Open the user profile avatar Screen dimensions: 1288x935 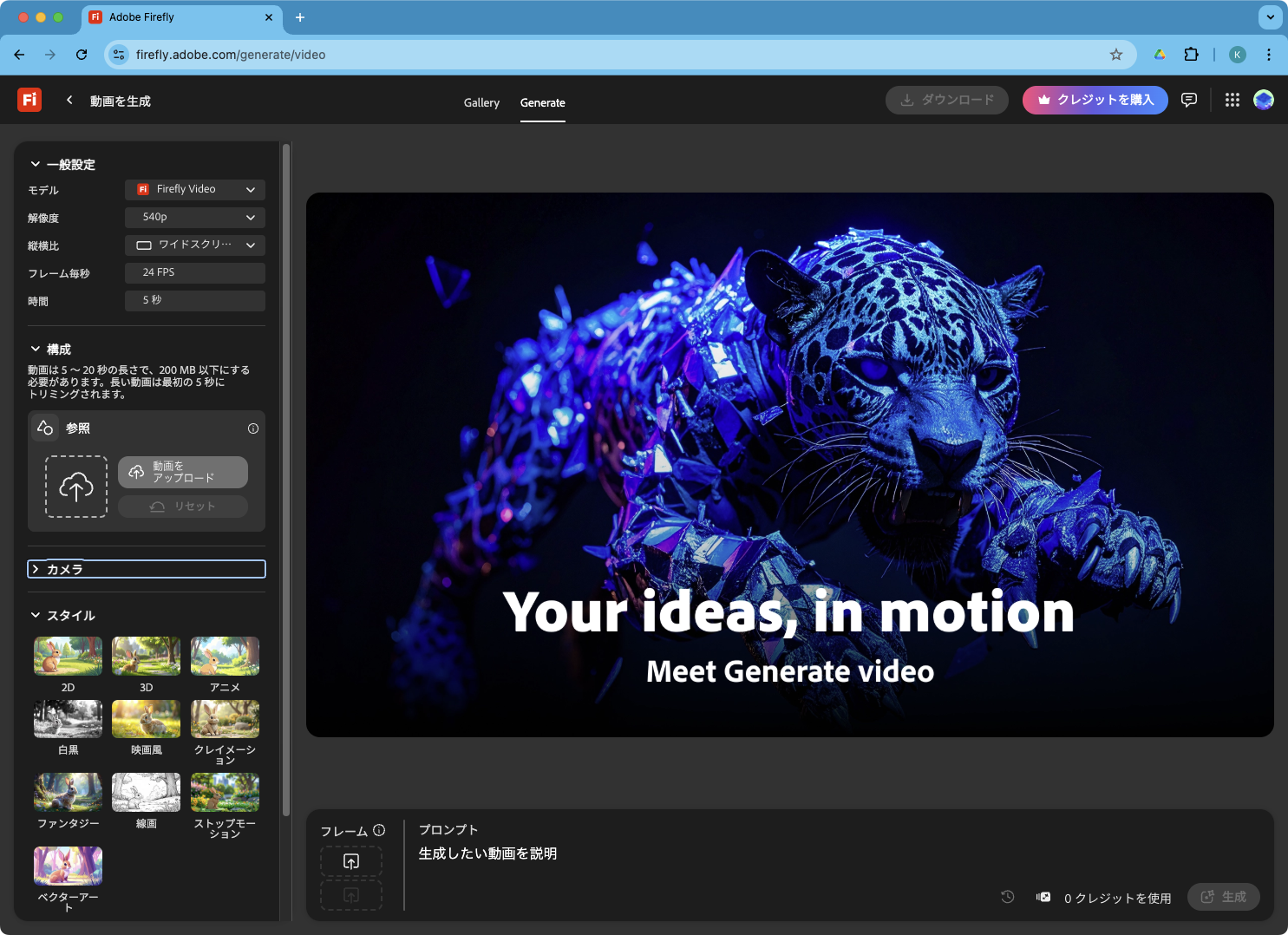tap(1264, 101)
